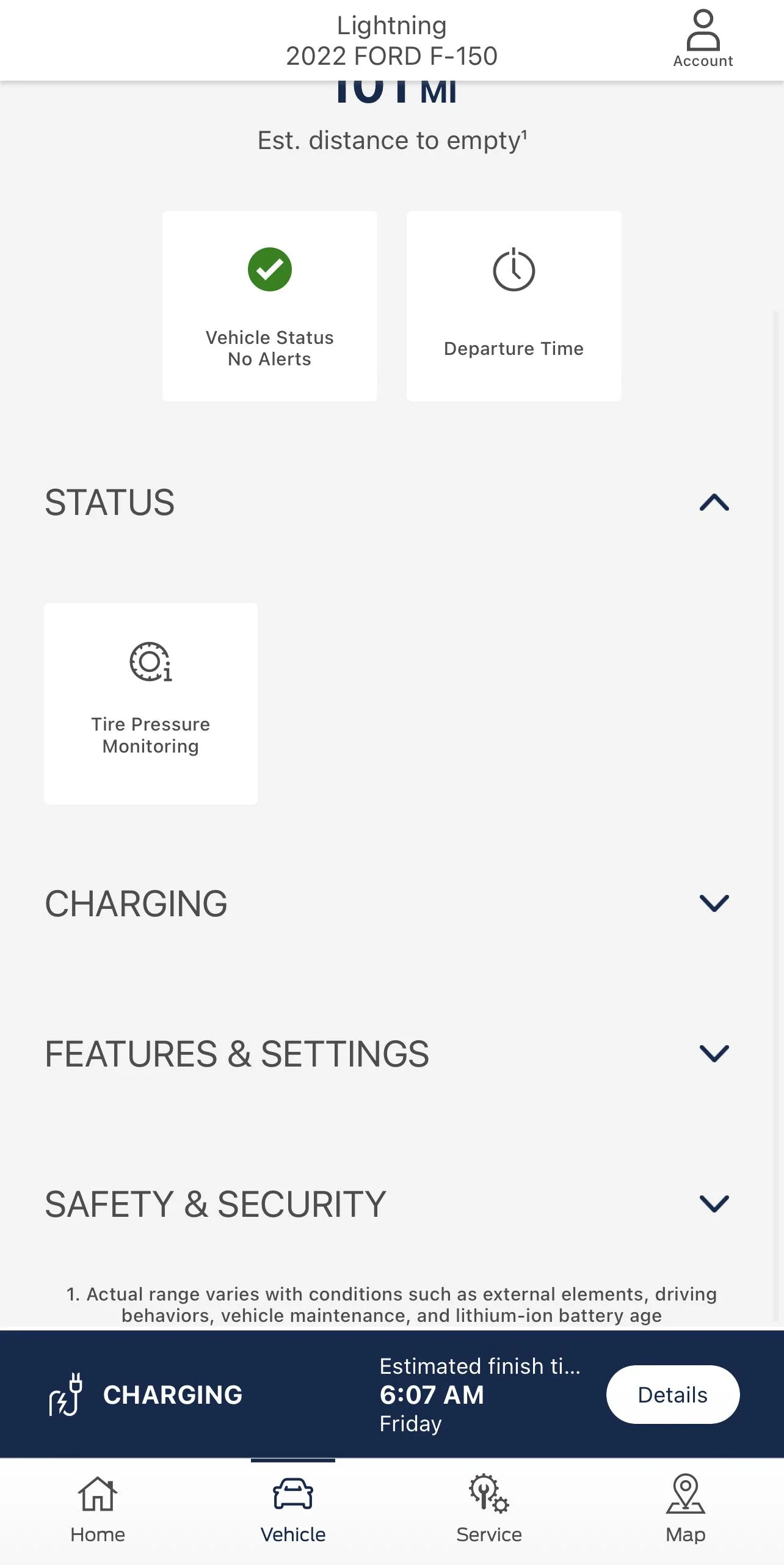Expand the FEATURES & SETTINGS chevron
This screenshot has height=1565, width=784.
(x=714, y=1053)
